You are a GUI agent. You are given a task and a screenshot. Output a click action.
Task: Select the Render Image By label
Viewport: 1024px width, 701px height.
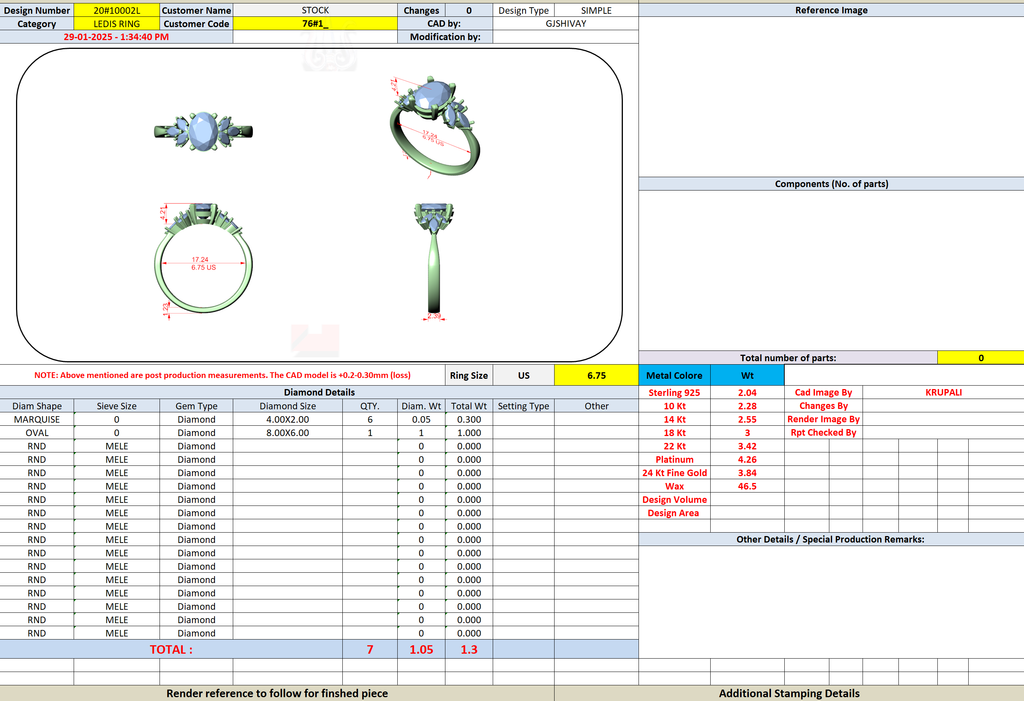[x=823, y=419]
